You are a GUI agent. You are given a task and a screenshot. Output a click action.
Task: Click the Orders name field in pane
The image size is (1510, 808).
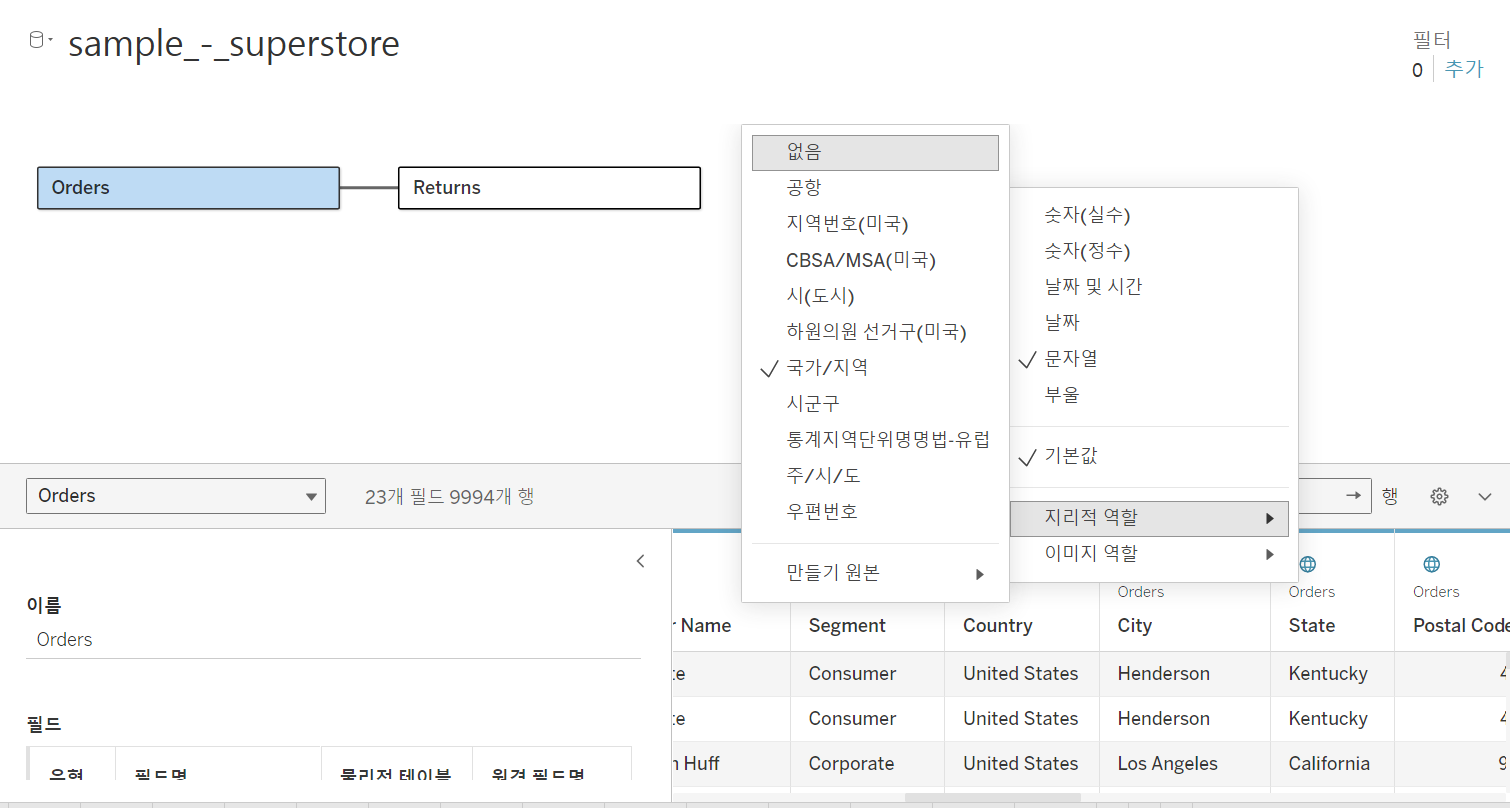point(333,640)
